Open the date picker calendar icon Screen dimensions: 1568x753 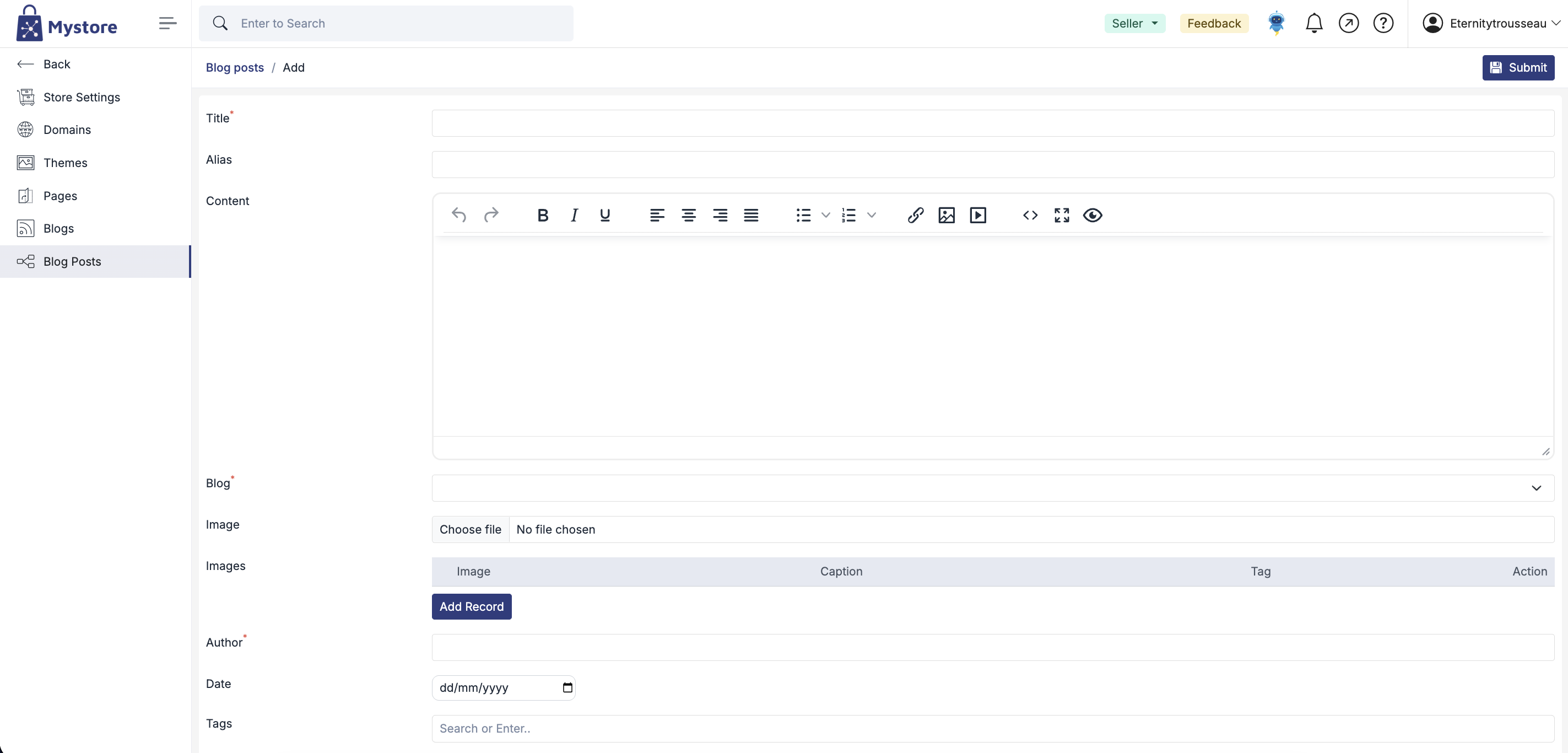(567, 687)
